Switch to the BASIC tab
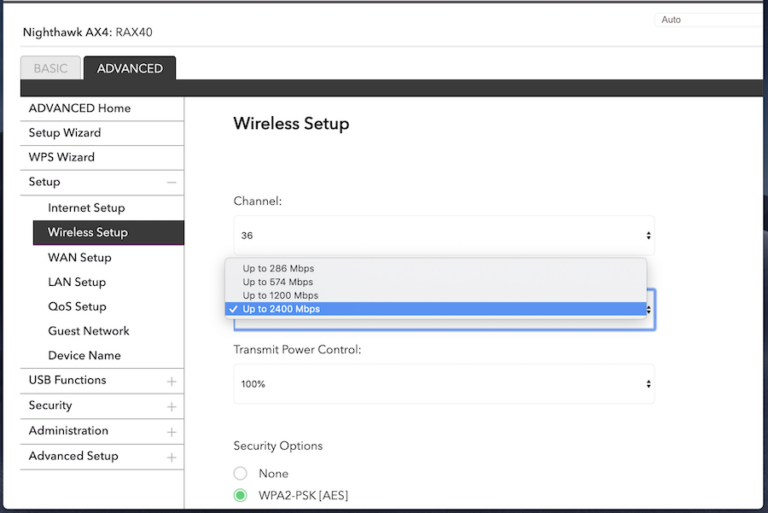 pyautogui.click(x=50, y=69)
